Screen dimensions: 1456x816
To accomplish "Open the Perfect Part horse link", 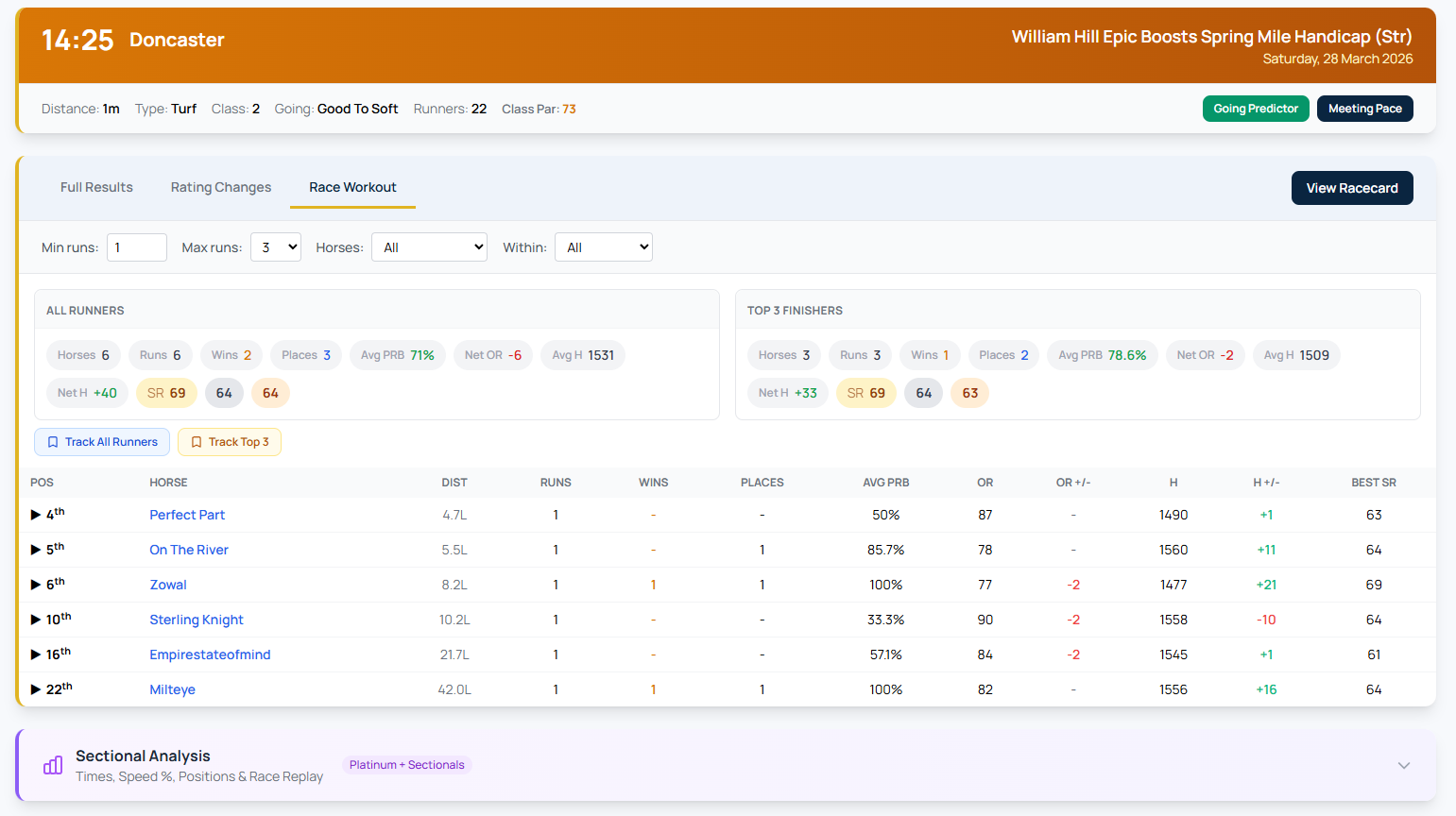I will (x=187, y=515).
